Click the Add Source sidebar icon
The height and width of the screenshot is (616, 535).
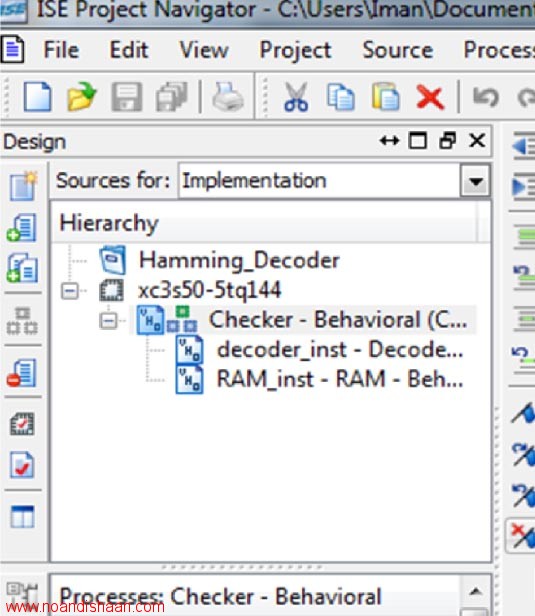click(x=22, y=228)
